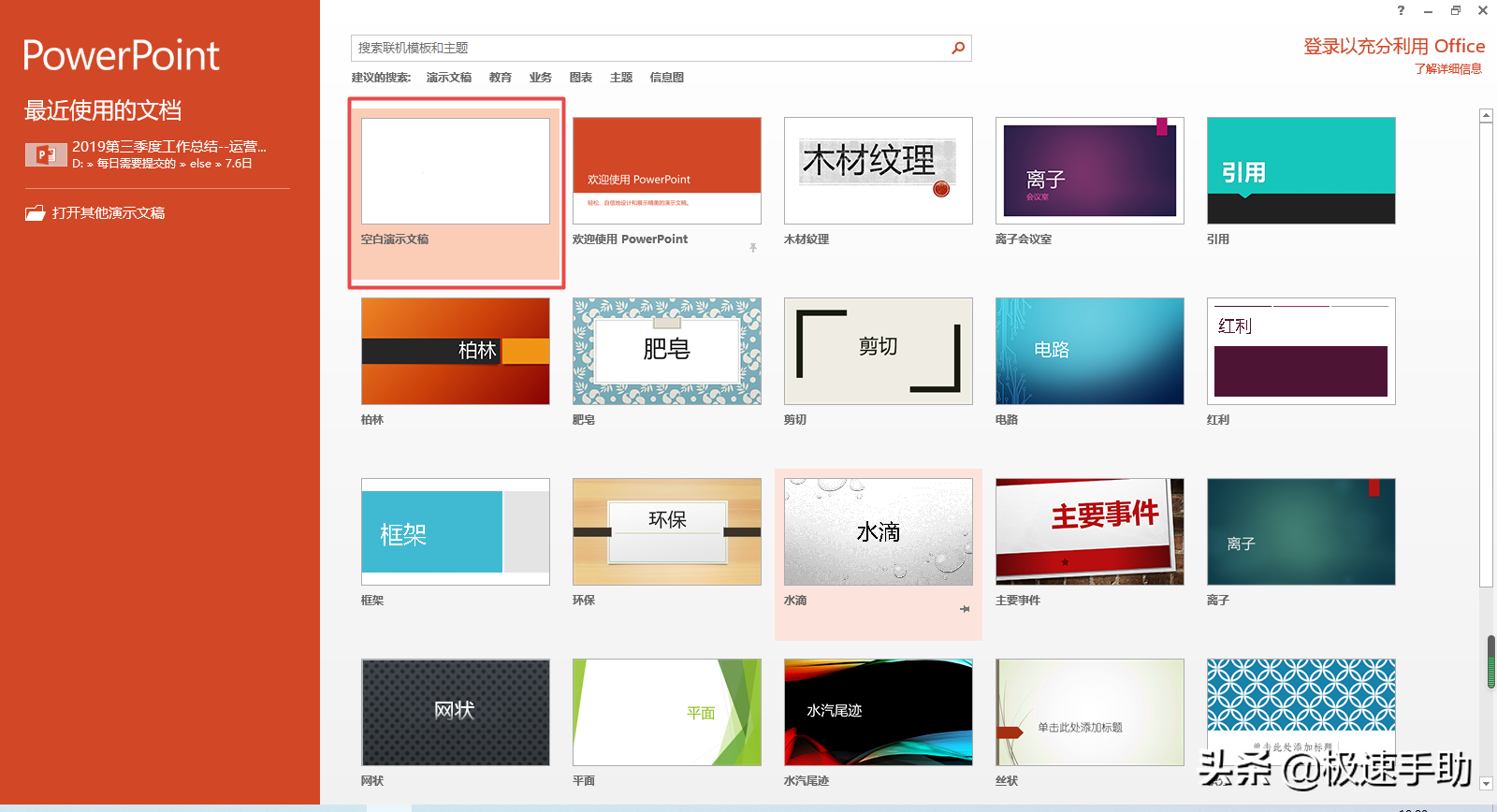Choose the 环保 template thumbnail
Image resolution: width=1497 pixels, height=812 pixels.
(667, 532)
